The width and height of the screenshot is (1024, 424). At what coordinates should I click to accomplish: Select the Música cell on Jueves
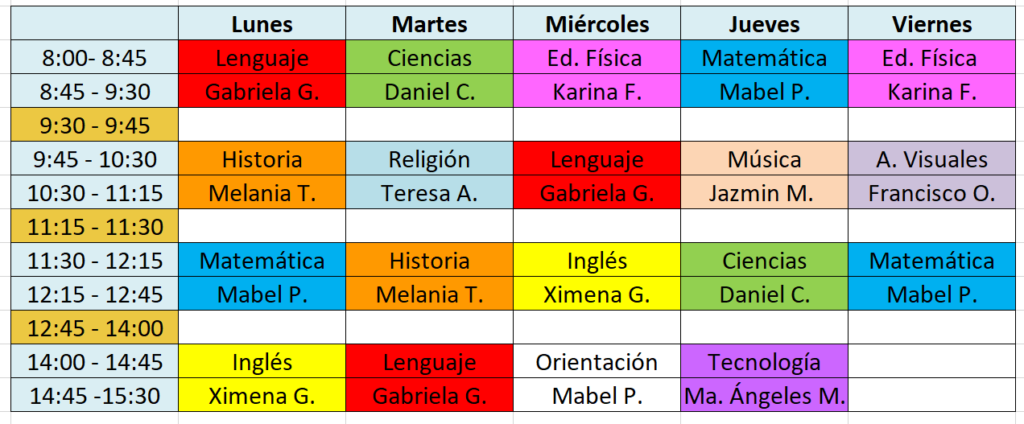pyautogui.click(x=764, y=159)
